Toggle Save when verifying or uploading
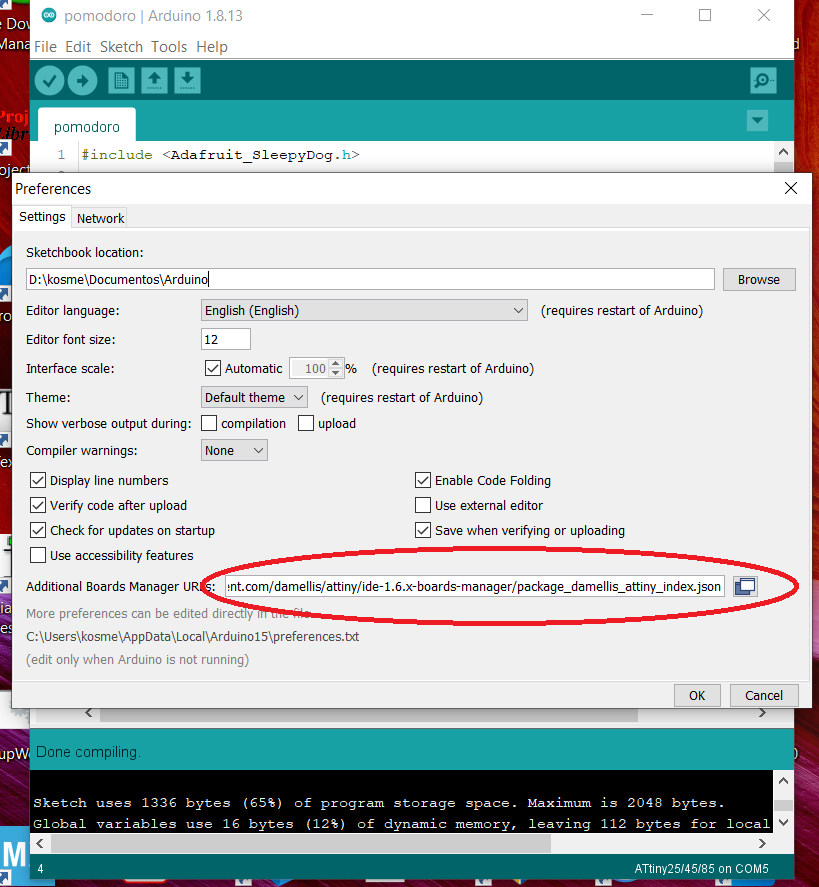The image size is (819, 887). coord(423,530)
